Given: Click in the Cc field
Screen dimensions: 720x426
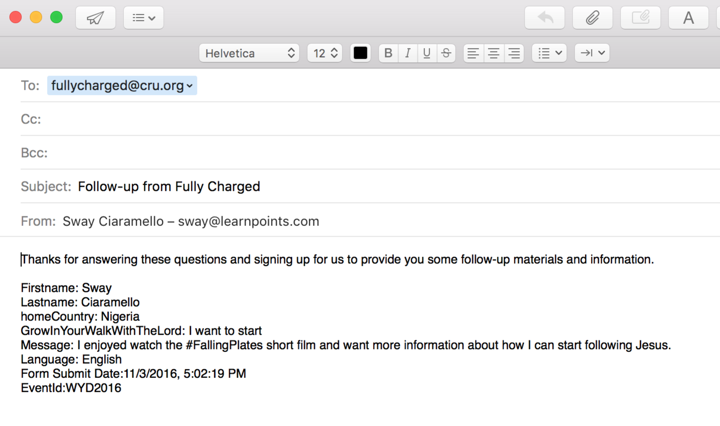Looking at the screenshot, I should 370,119.
